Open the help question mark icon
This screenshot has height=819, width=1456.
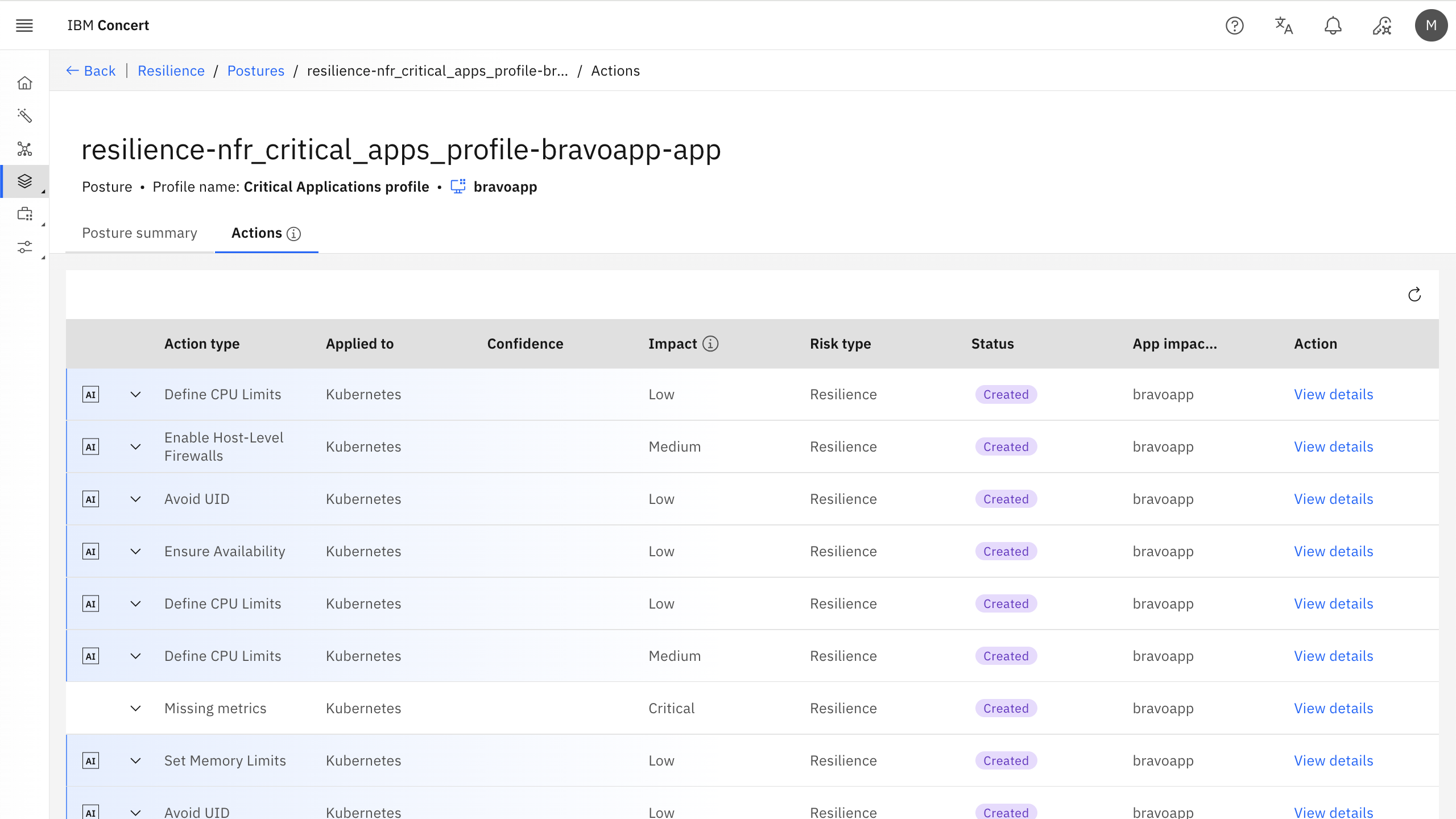(x=1234, y=26)
